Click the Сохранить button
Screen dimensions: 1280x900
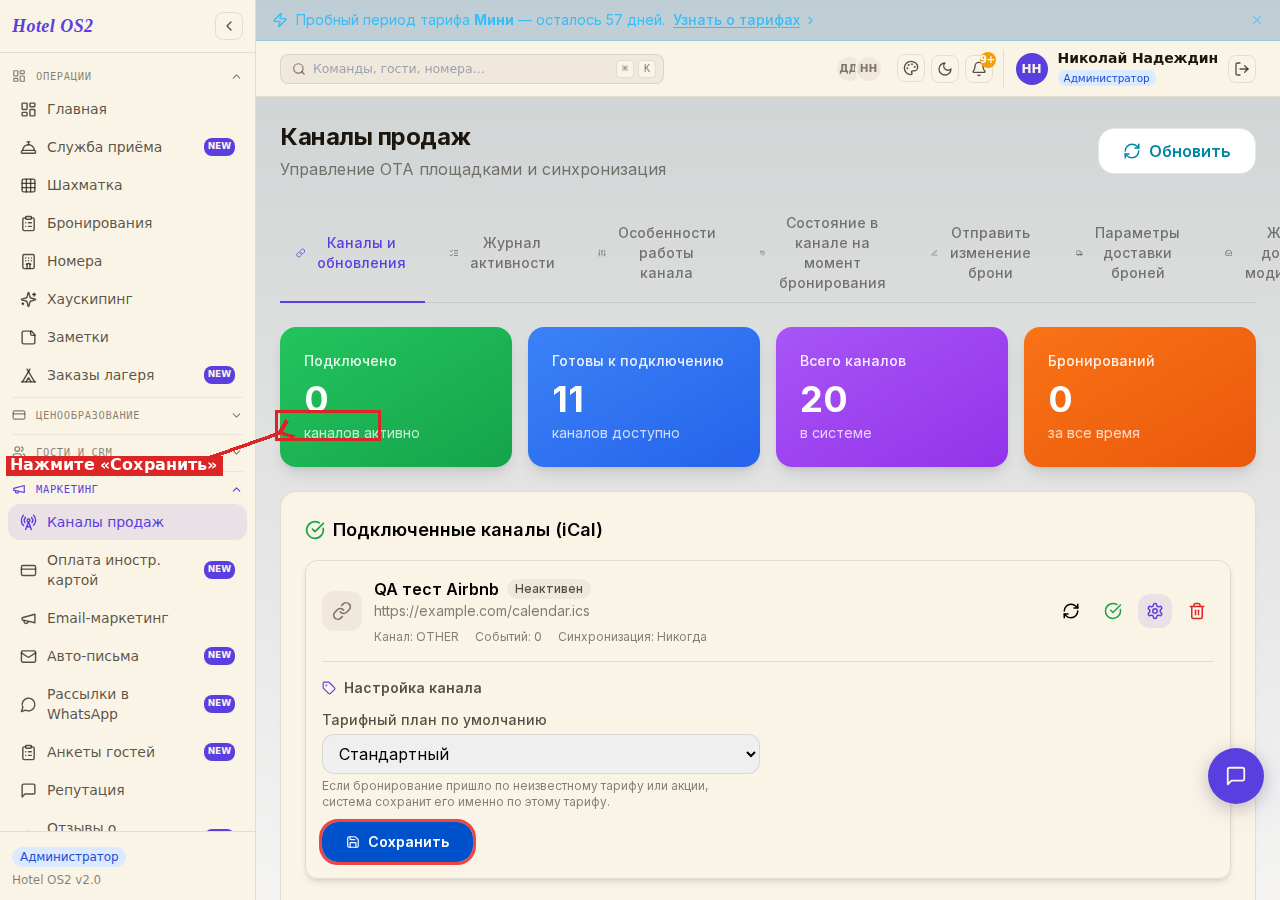click(397, 842)
